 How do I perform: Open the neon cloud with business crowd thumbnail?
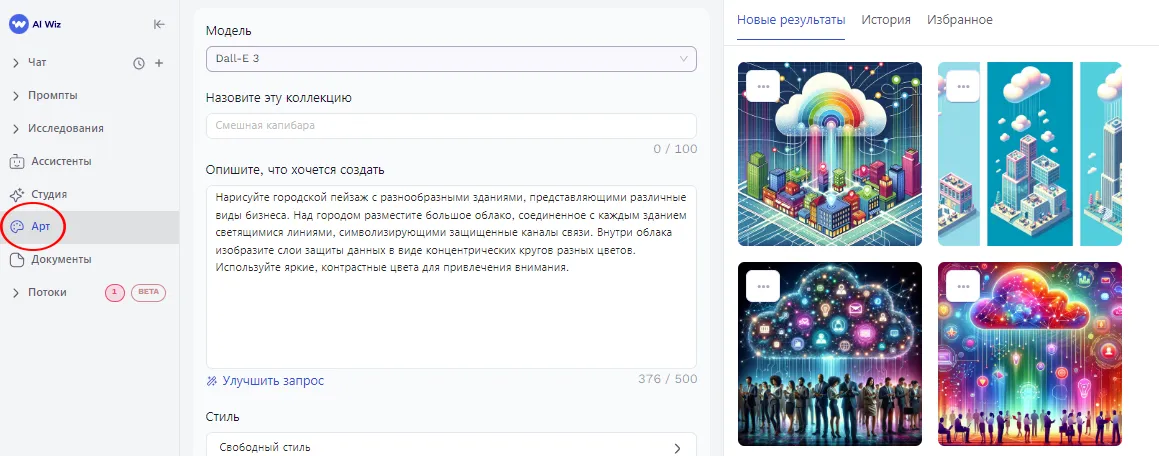coord(829,354)
